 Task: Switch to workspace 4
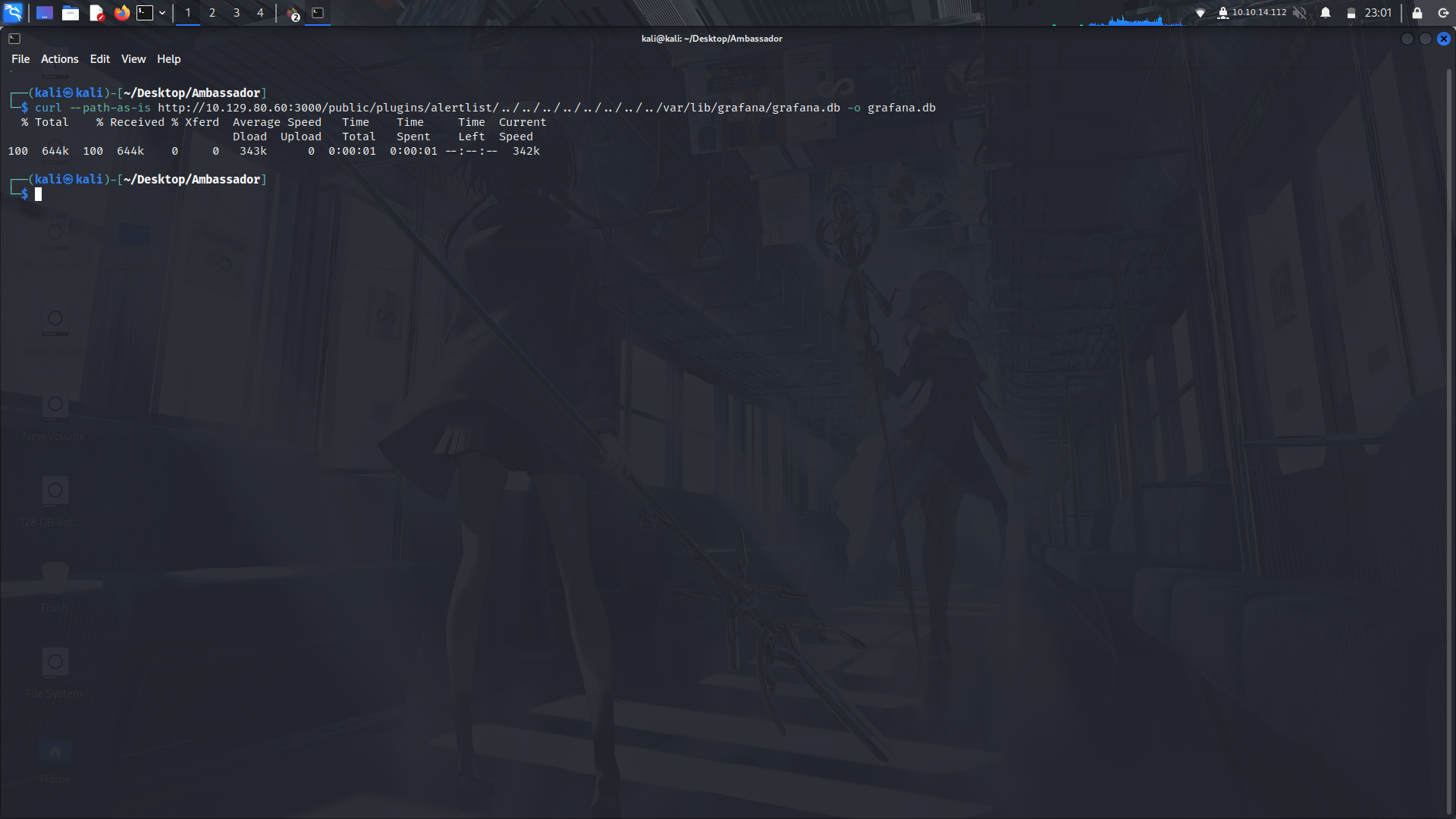point(260,12)
